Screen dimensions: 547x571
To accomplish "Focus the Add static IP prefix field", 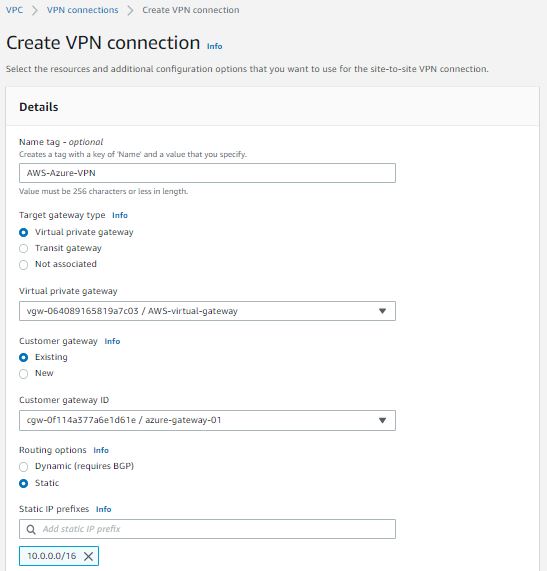I will (207, 529).
